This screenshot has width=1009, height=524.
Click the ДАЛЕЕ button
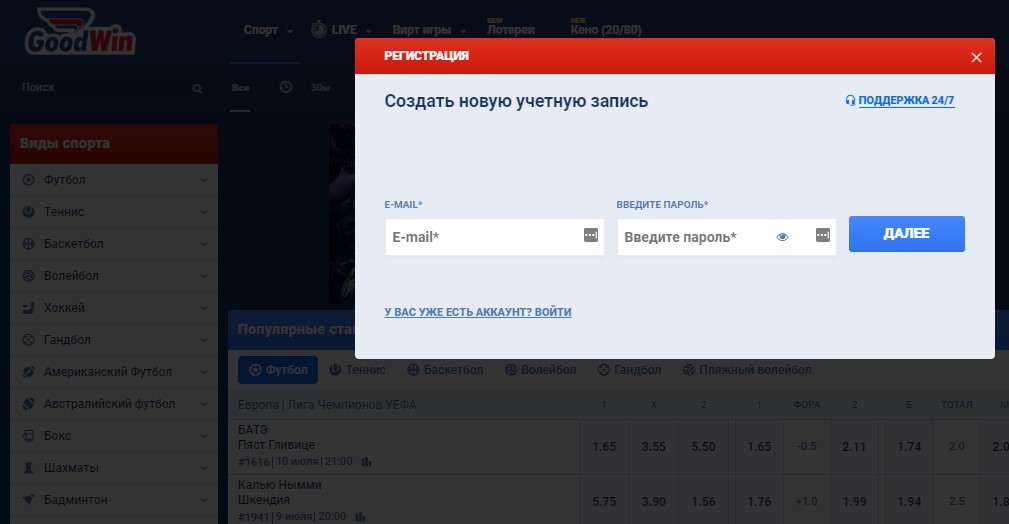(906, 234)
